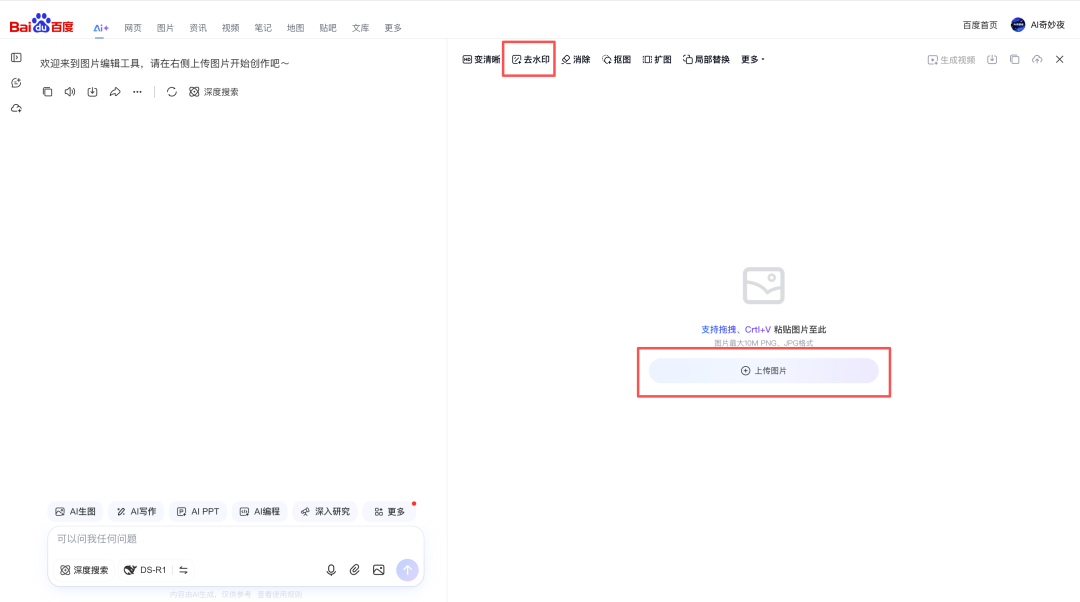Open the 贴吧 tab
The image size is (1080, 602).
328,28
